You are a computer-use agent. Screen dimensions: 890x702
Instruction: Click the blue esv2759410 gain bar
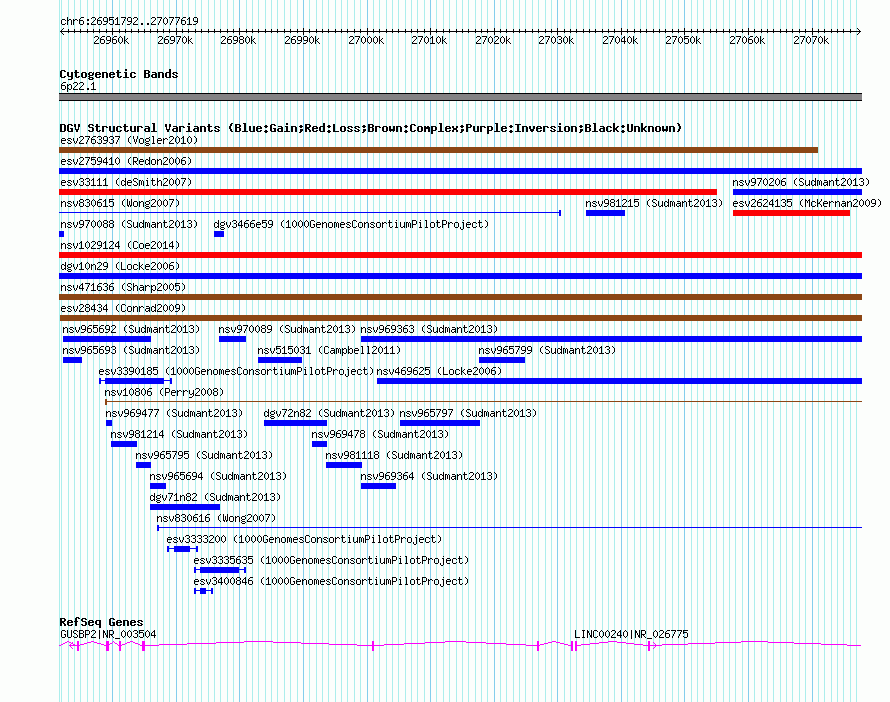pyautogui.click(x=460, y=171)
